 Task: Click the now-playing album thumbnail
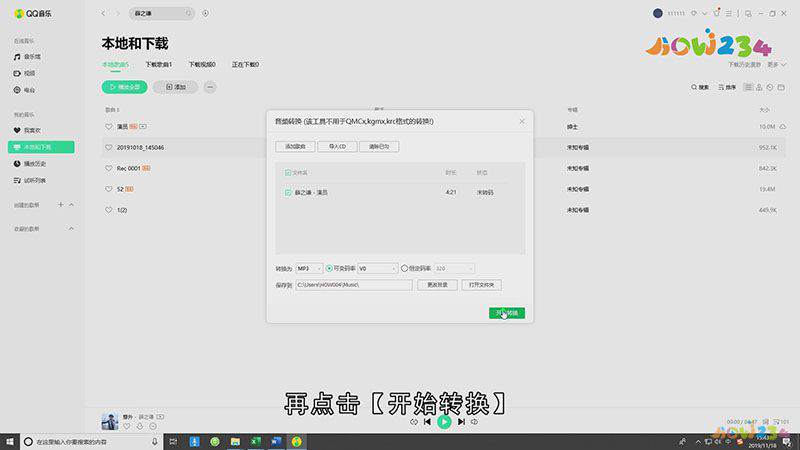click(x=110, y=421)
